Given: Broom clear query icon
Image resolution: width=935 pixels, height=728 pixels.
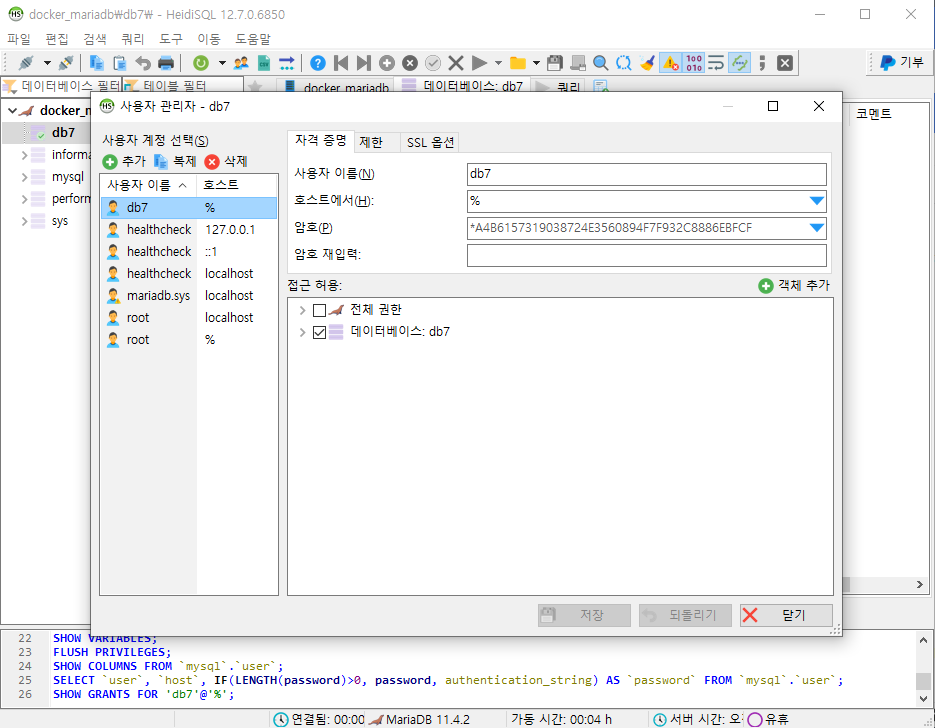Looking at the screenshot, I should (647, 63).
